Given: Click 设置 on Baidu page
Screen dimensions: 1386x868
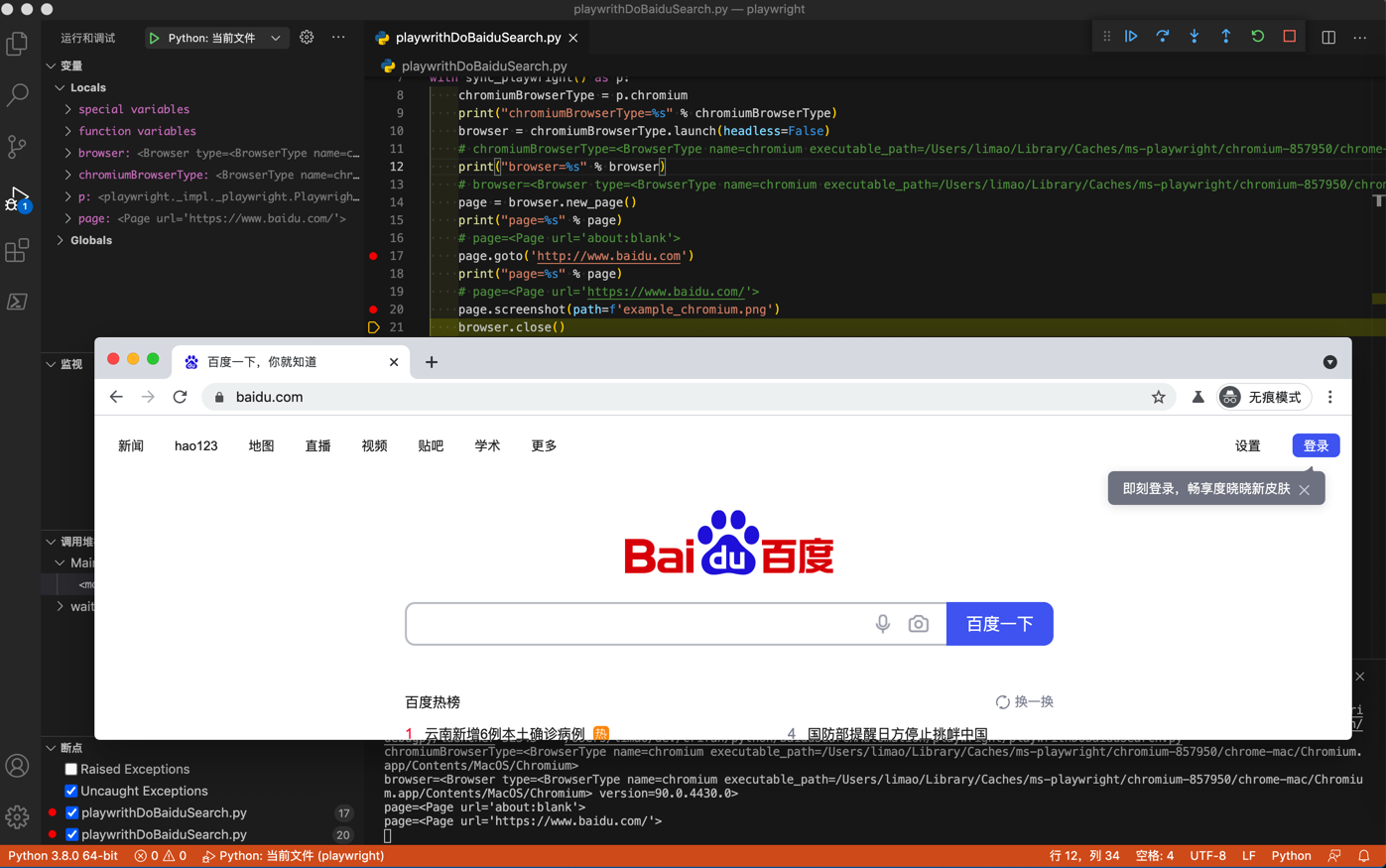Looking at the screenshot, I should [x=1247, y=446].
